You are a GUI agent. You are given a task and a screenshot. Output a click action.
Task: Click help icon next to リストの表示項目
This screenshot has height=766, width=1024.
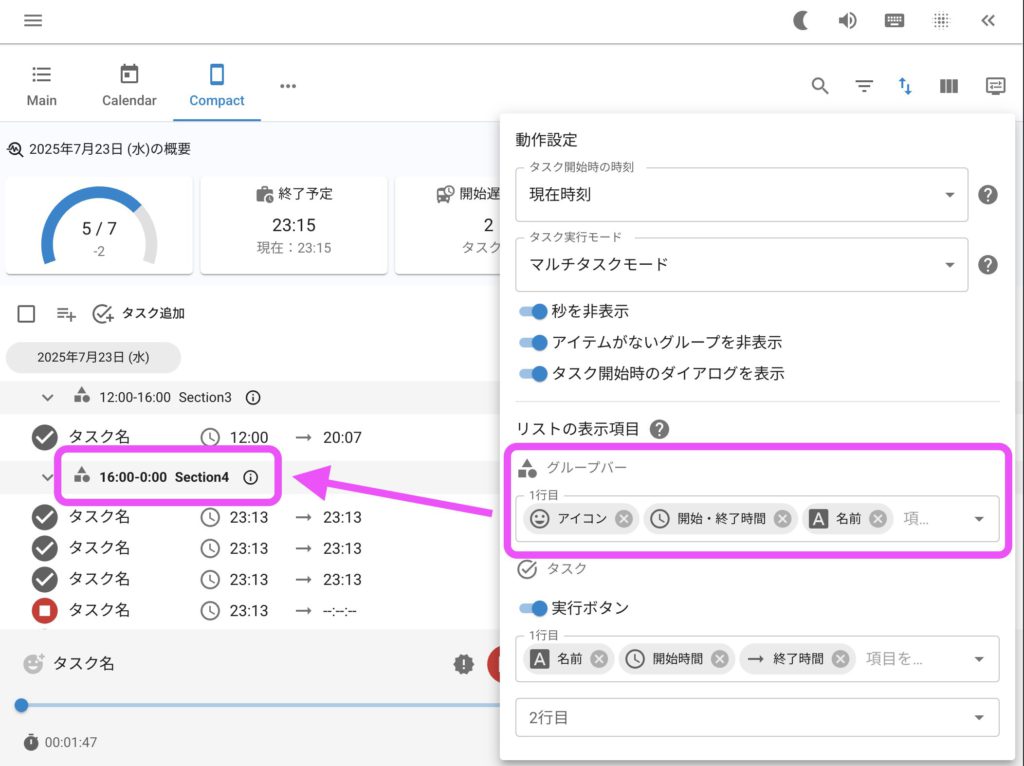(660, 429)
